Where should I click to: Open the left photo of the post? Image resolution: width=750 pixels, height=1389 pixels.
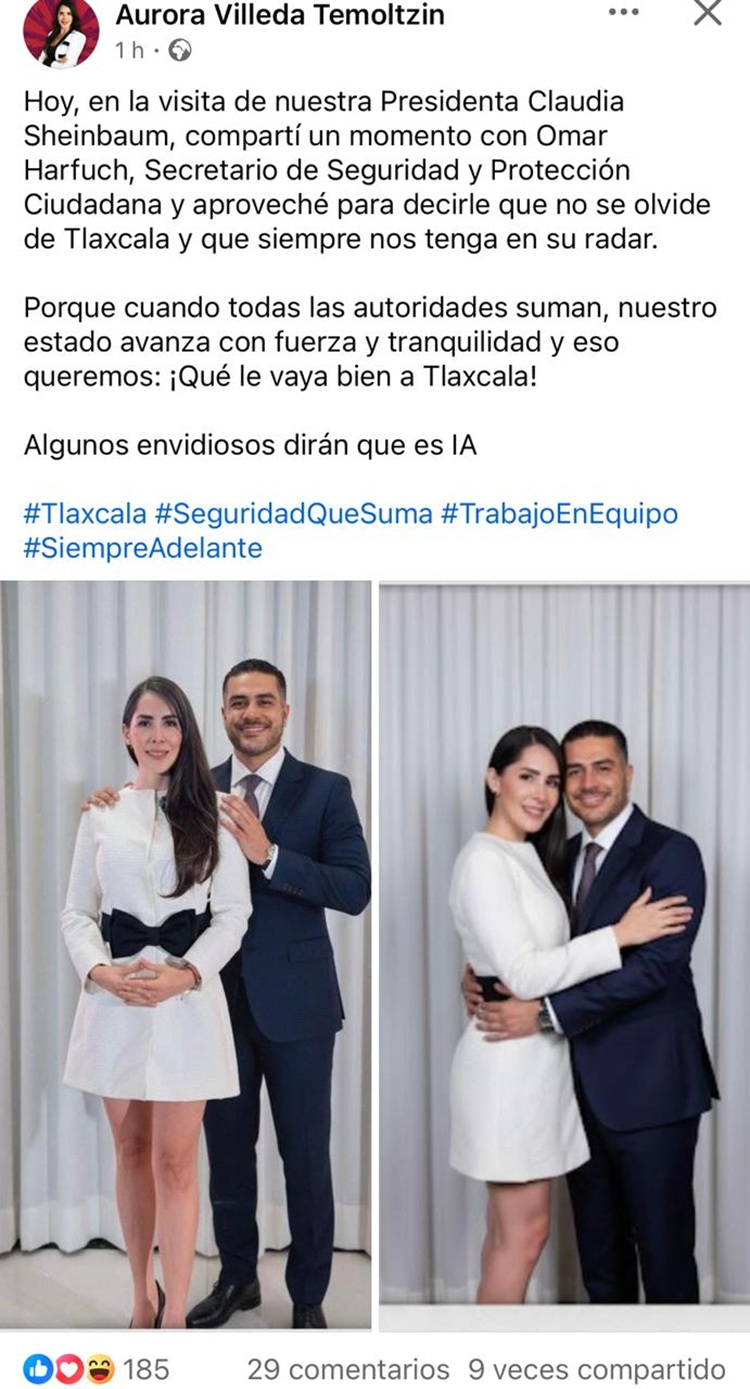tap(186, 955)
